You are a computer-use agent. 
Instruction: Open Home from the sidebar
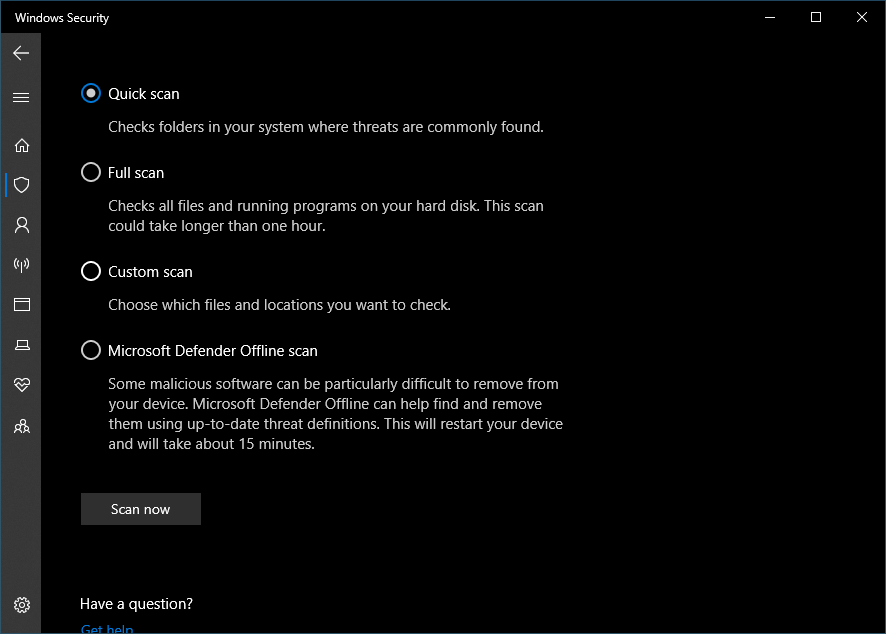[x=21, y=145]
